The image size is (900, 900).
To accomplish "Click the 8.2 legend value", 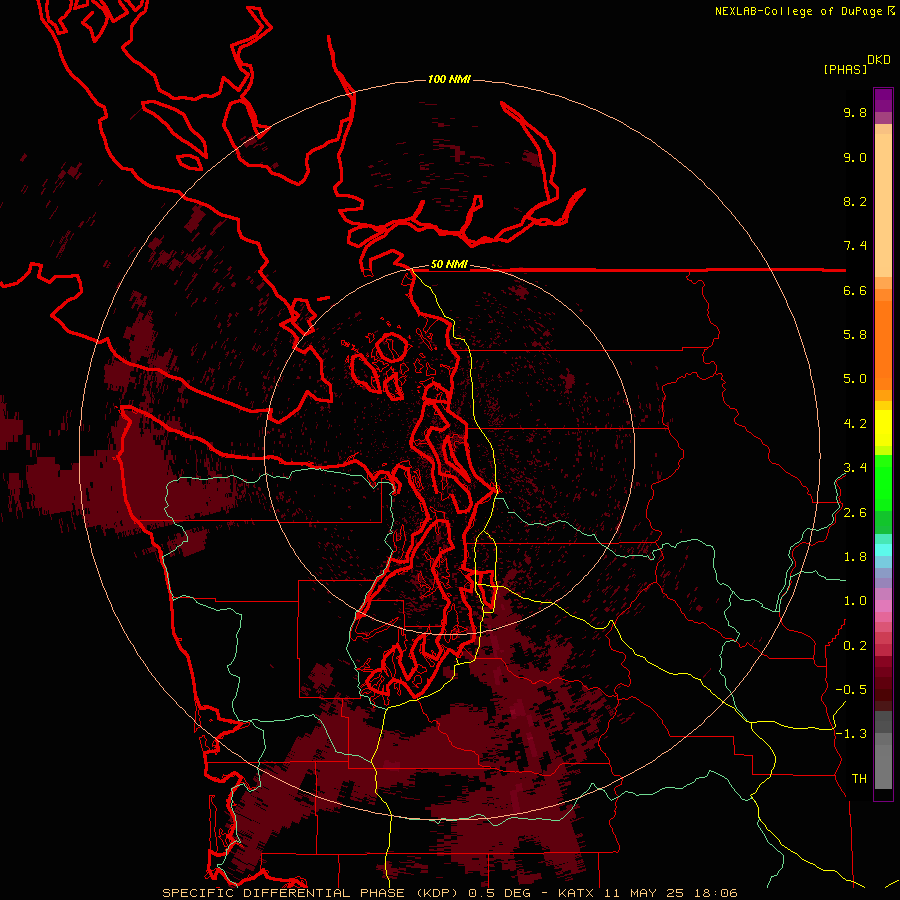I will point(855,201).
